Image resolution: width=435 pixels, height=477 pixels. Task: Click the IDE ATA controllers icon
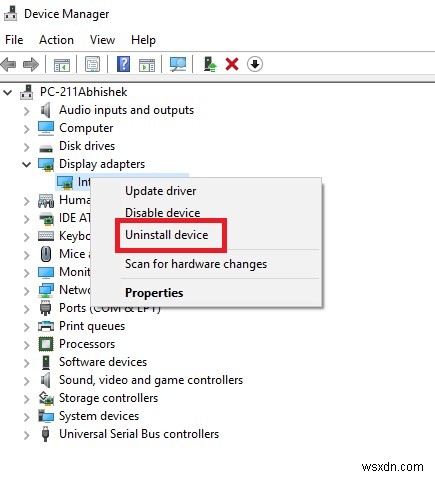point(46,219)
